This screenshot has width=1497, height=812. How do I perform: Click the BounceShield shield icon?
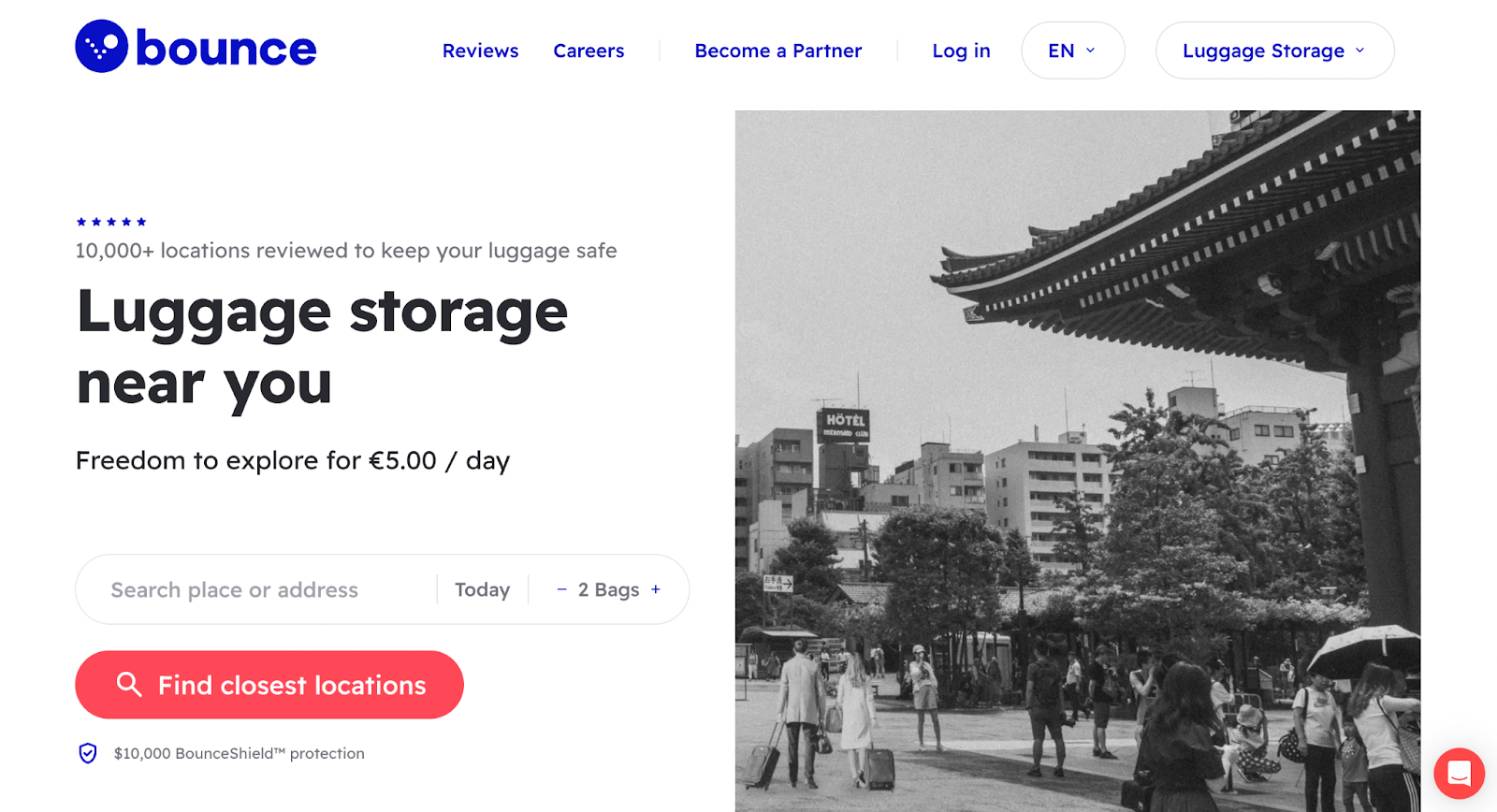(88, 753)
